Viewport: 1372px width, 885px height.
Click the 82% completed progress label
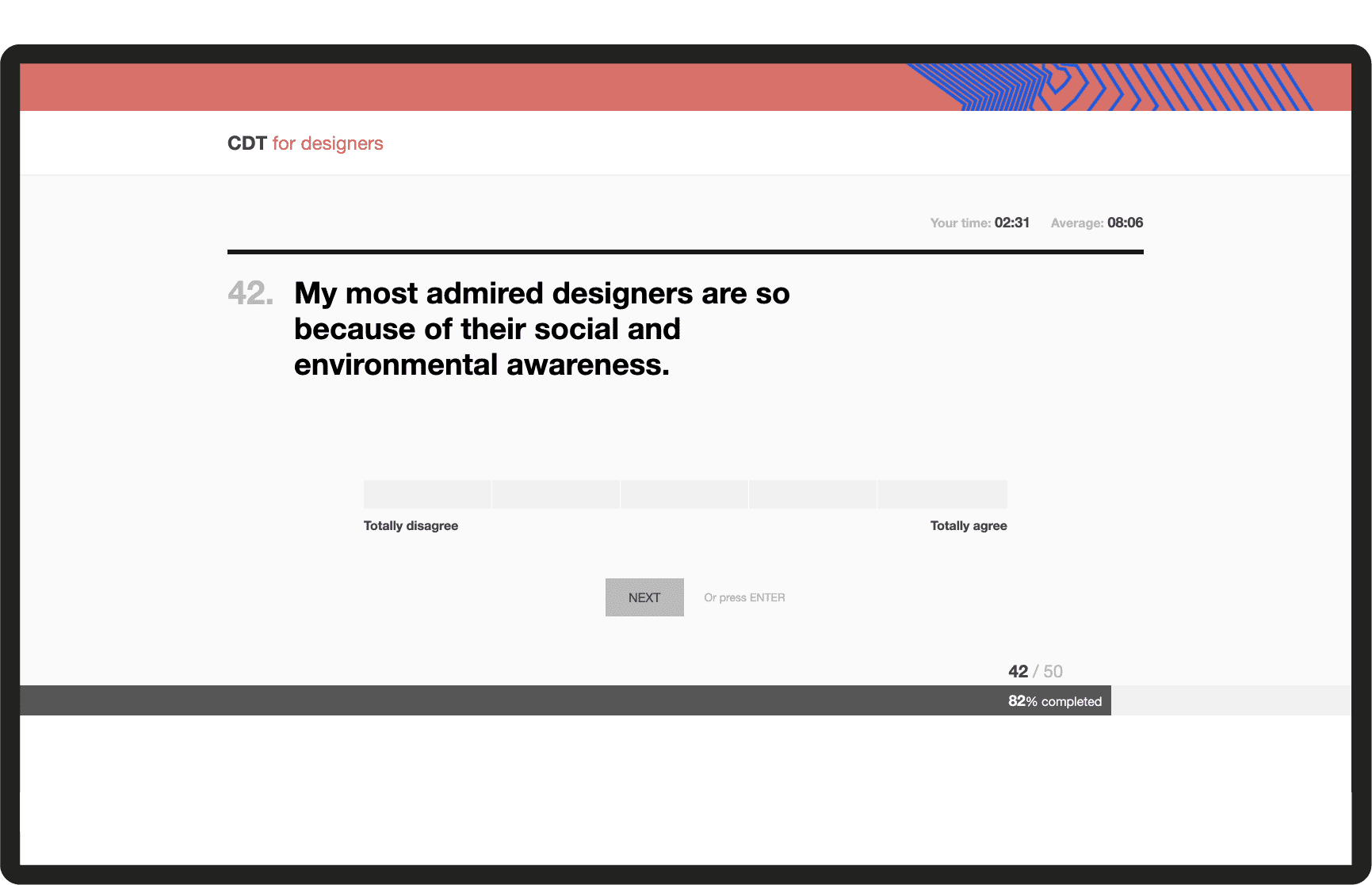click(x=1054, y=701)
